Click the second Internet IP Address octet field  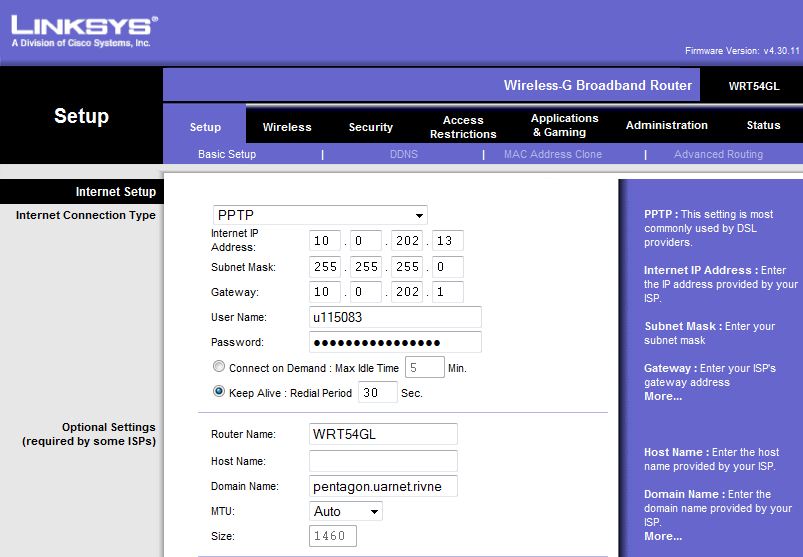pyautogui.click(x=366, y=241)
